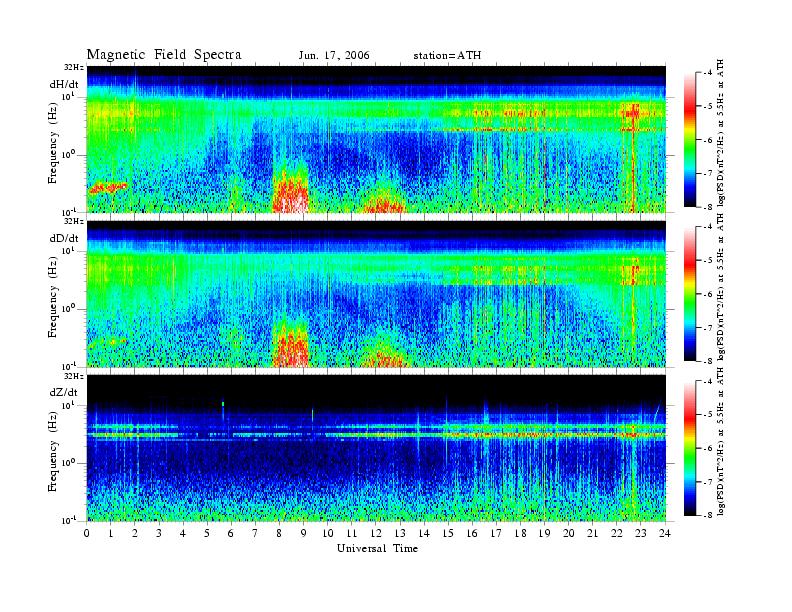The image size is (792, 612).
Task: Click the "23" hour tick label
Action: click(641, 533)
